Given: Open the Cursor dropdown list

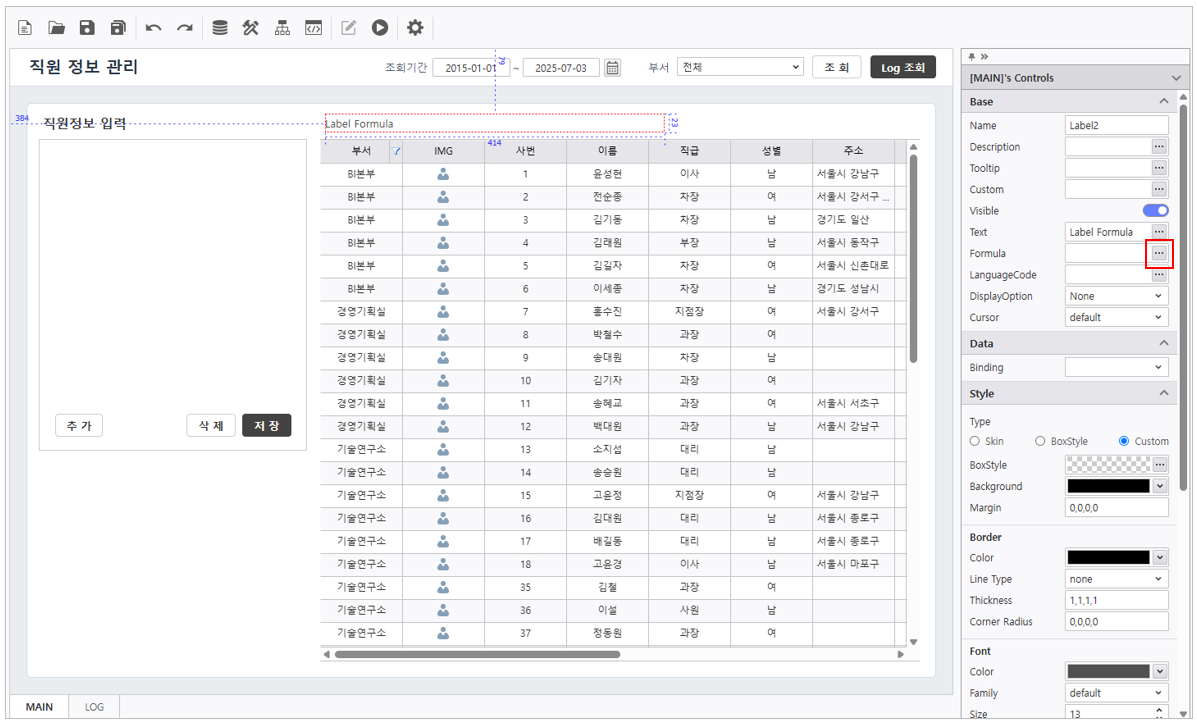Looking at the screenshot, I should tap(1116, 317).
